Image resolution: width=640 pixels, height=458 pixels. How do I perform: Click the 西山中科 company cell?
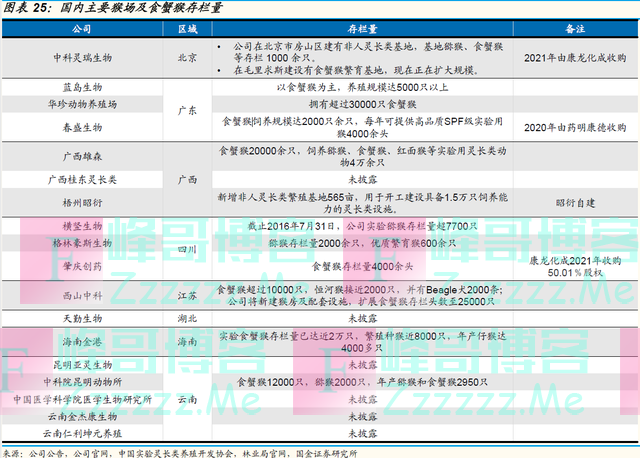pos(78,295)
